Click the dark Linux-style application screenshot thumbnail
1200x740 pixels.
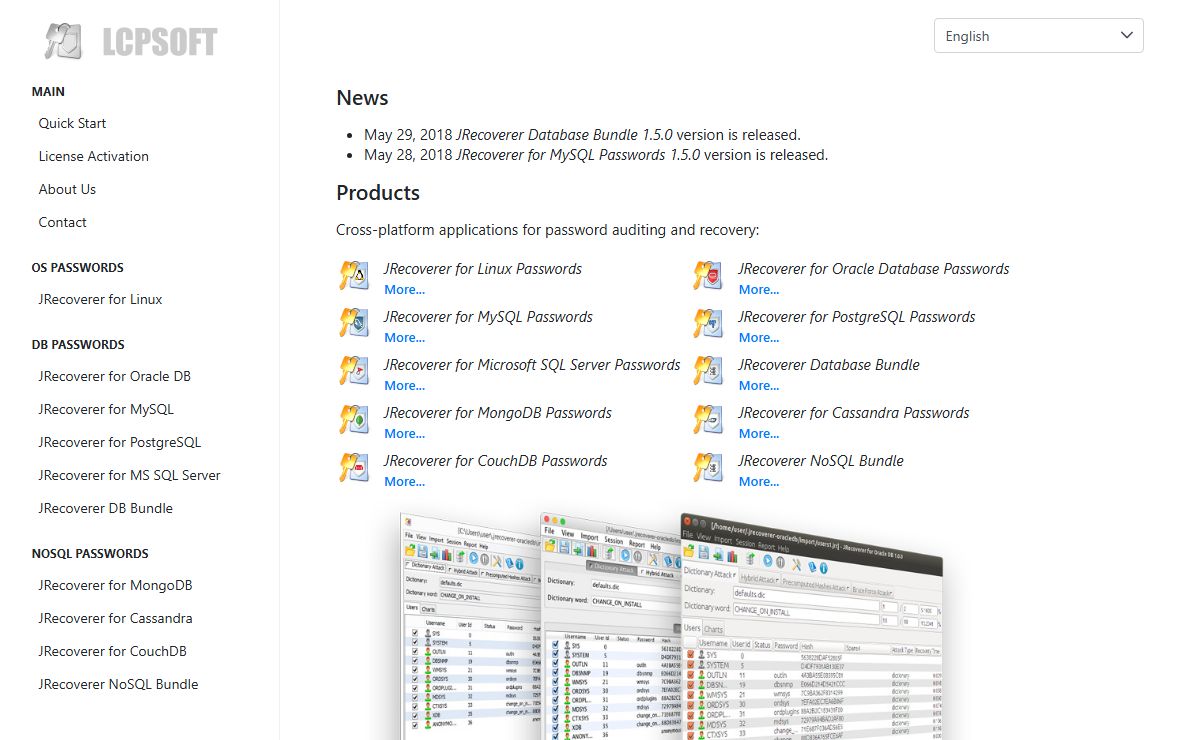(x=811, y=628)
